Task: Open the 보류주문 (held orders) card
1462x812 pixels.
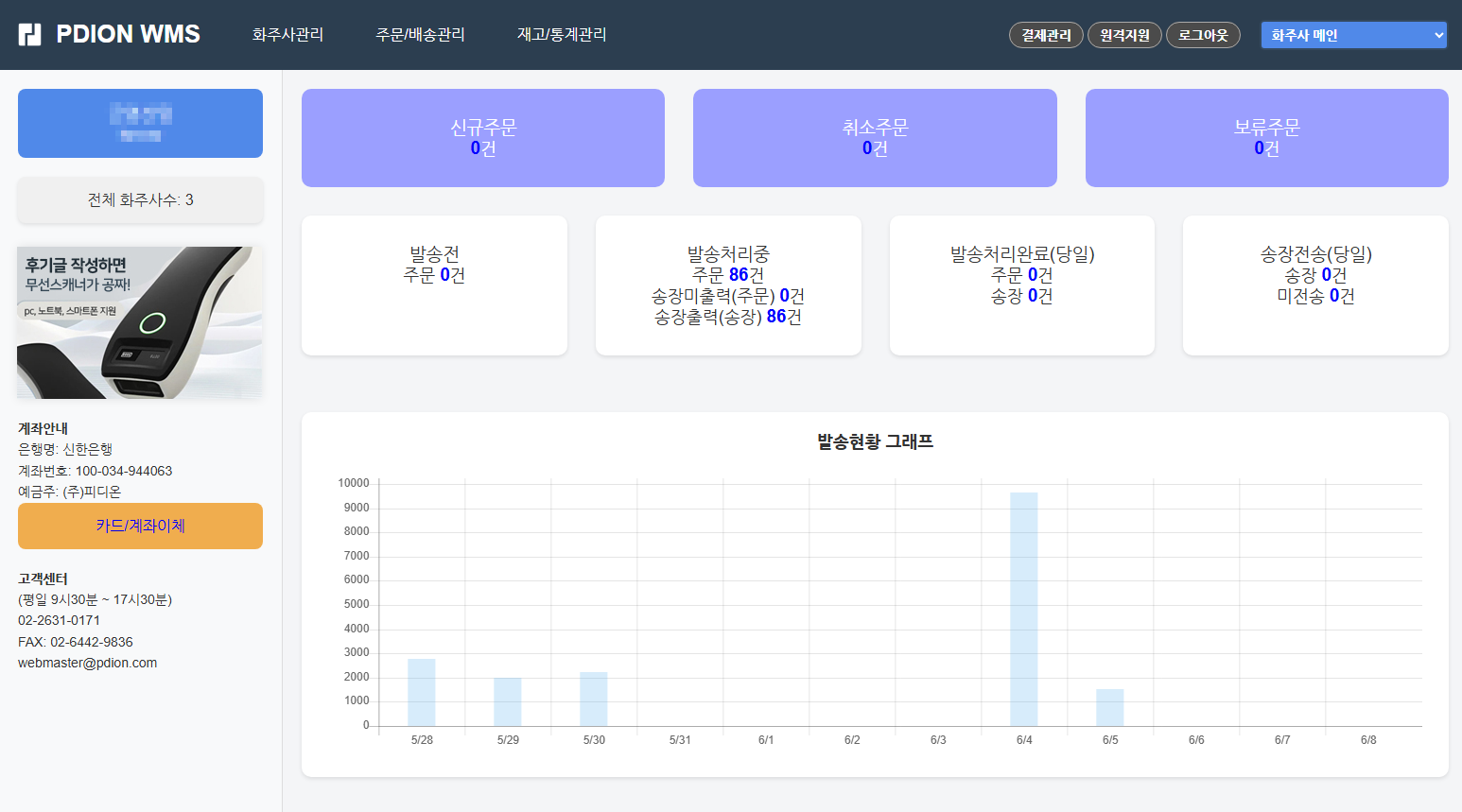Action: [x=1266, y=137]
